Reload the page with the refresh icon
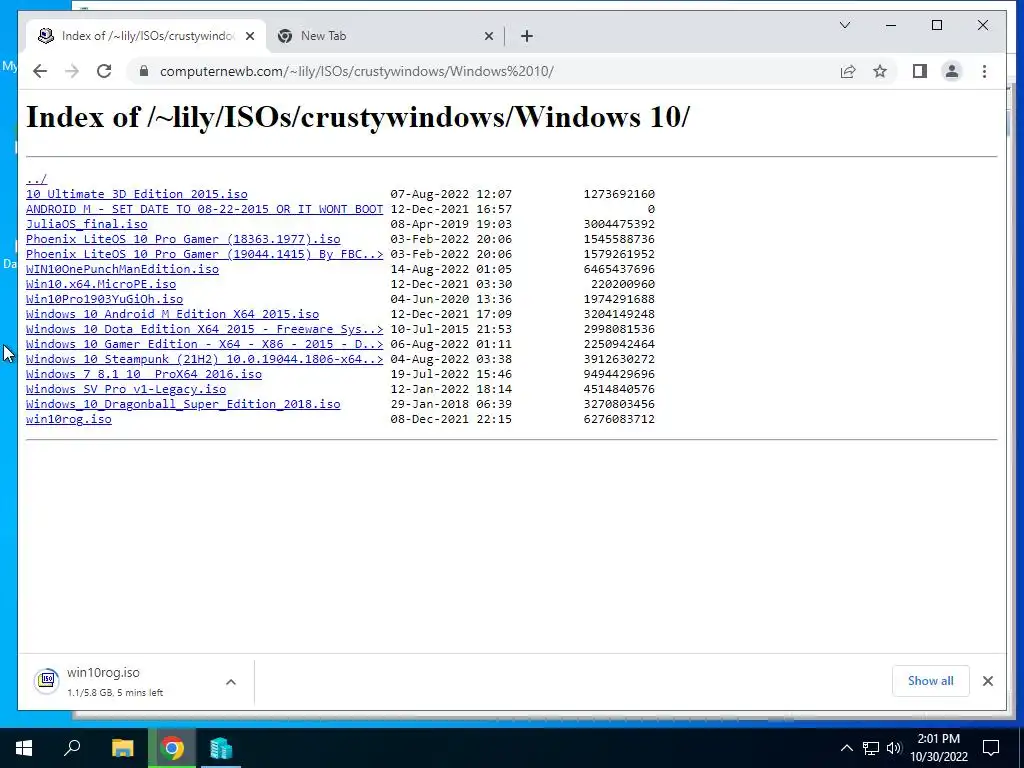1024x768 pixels. point(104,71)
